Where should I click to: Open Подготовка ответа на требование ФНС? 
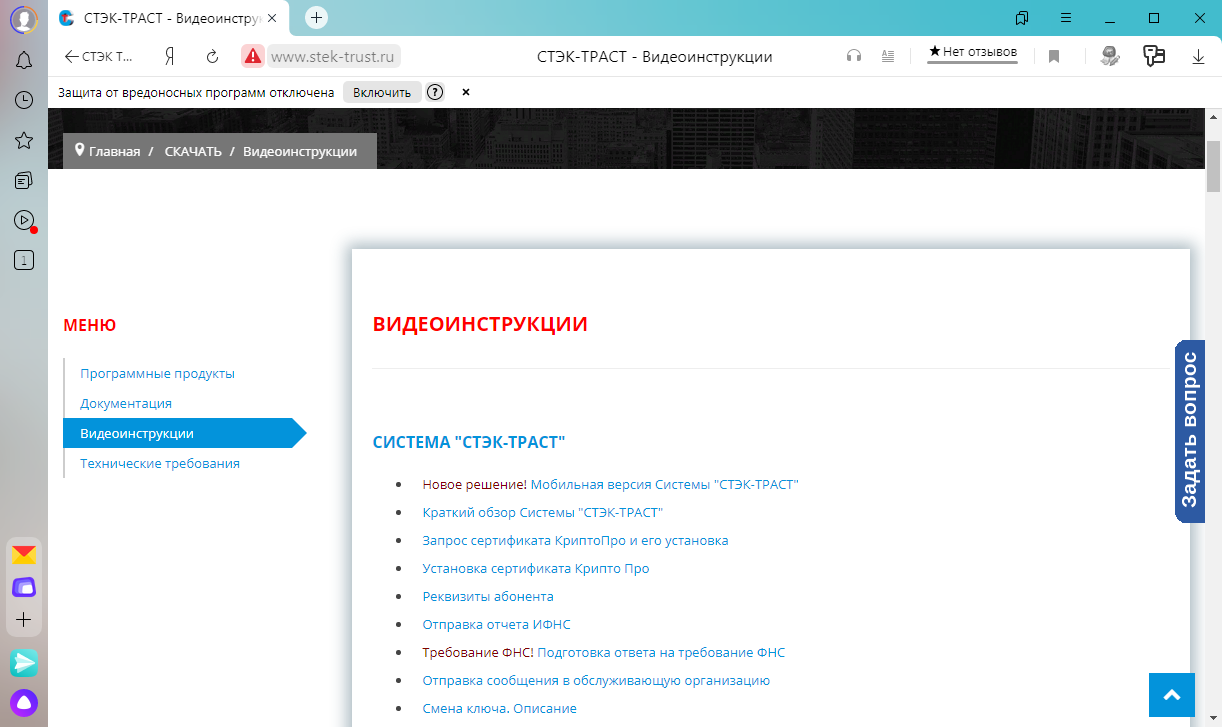tap(661, 652)
